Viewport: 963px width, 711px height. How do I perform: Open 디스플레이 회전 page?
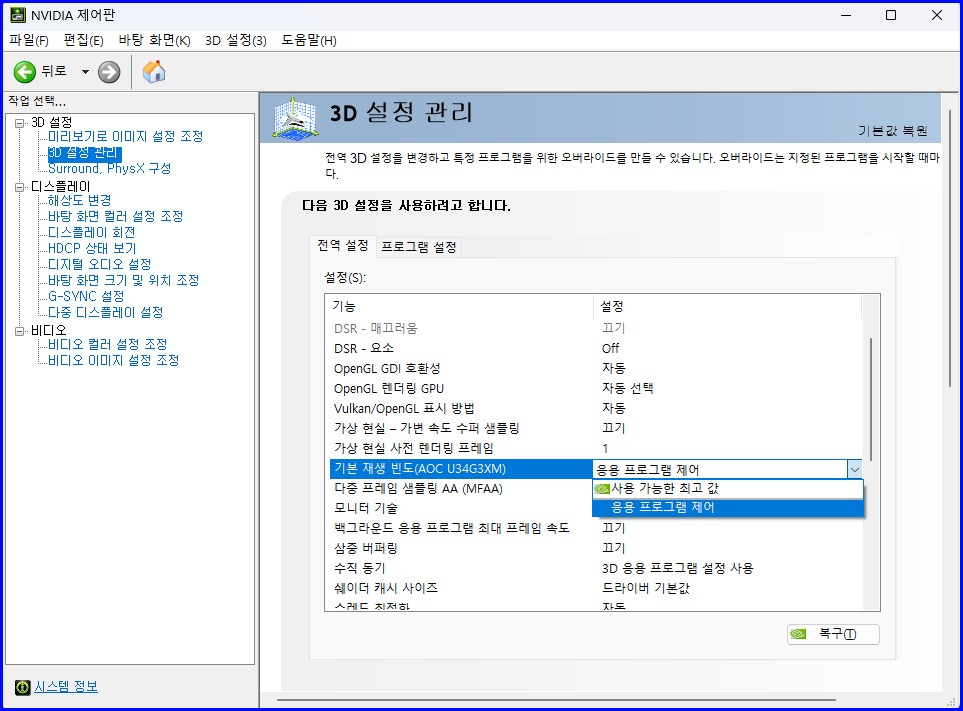coord(92,232)
